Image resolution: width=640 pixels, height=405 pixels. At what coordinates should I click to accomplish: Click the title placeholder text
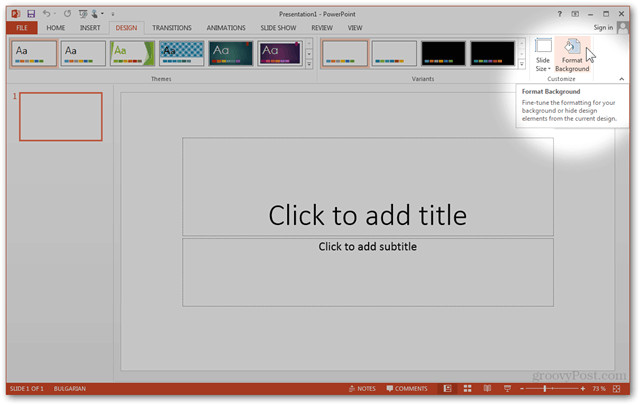pyautogui.click(x=367, y=214)
